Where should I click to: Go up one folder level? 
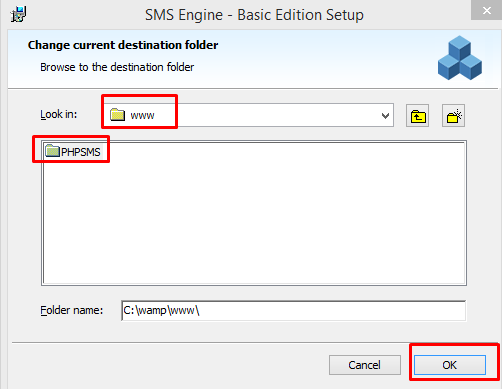[417, 116]
